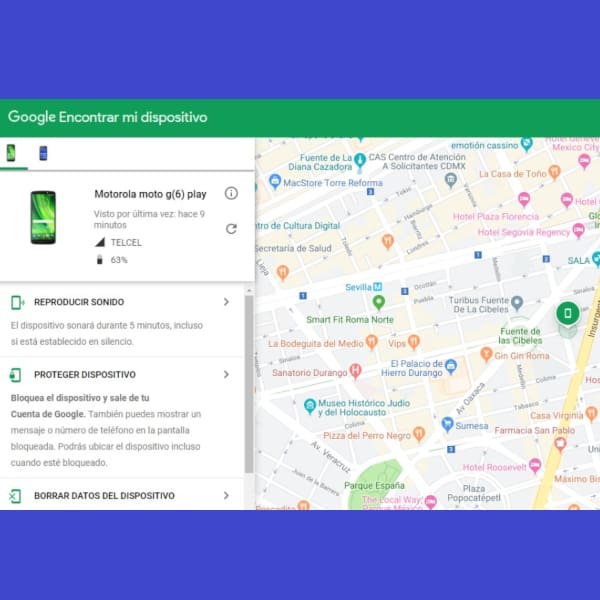Click the Pizza del Perro Negro pin

419,434
